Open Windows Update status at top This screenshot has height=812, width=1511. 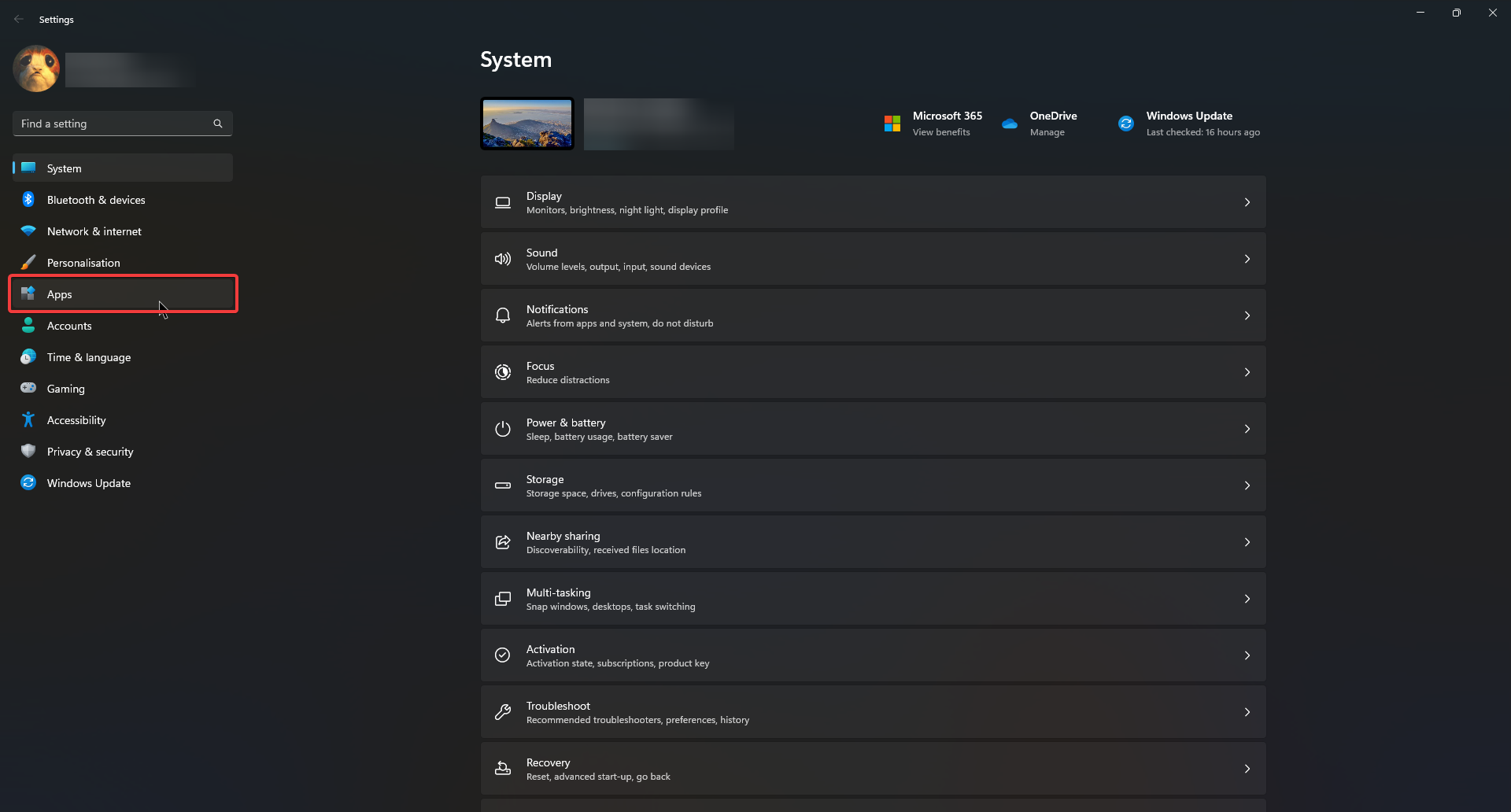[1188, 124]
